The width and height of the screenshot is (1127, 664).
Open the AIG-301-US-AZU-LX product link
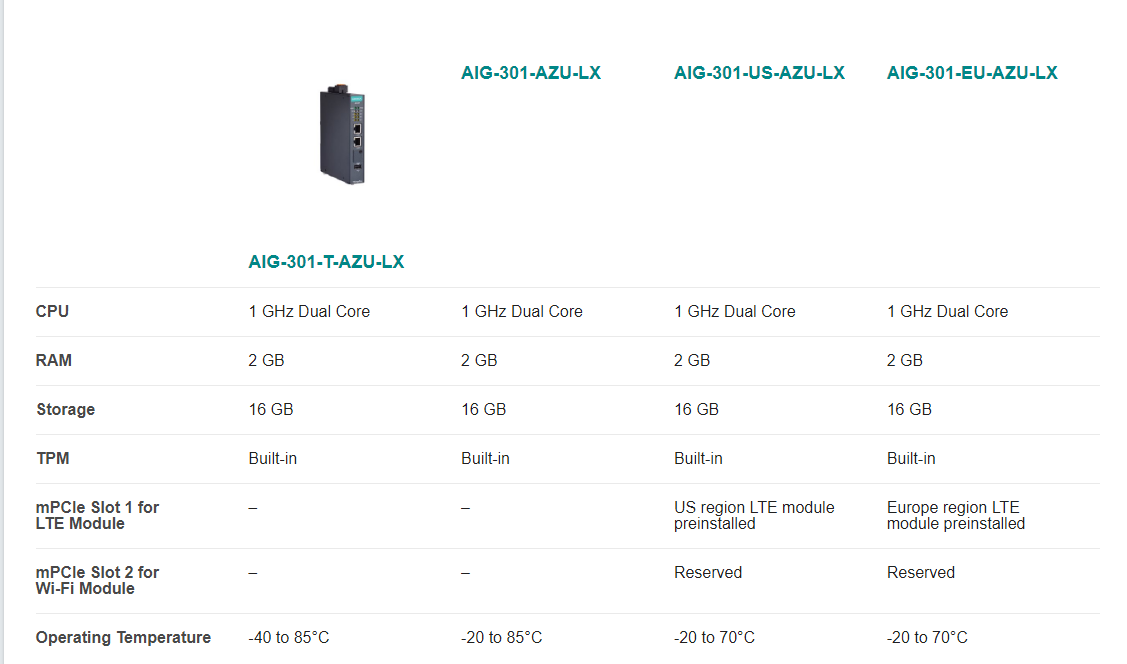click(759, 73)
